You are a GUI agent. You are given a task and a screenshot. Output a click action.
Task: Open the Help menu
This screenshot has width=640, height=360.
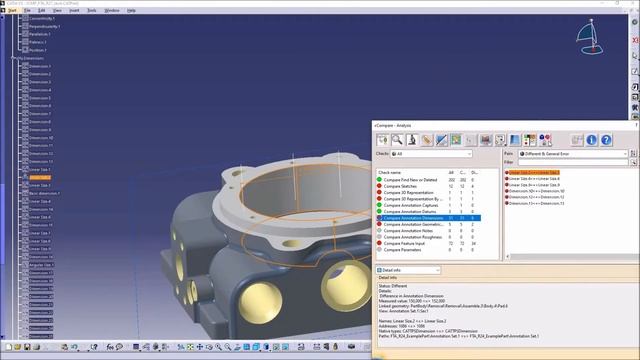tap(131, 10)
